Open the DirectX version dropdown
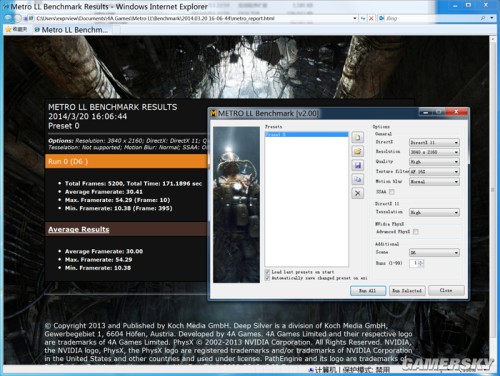 (x=434, y=142)
